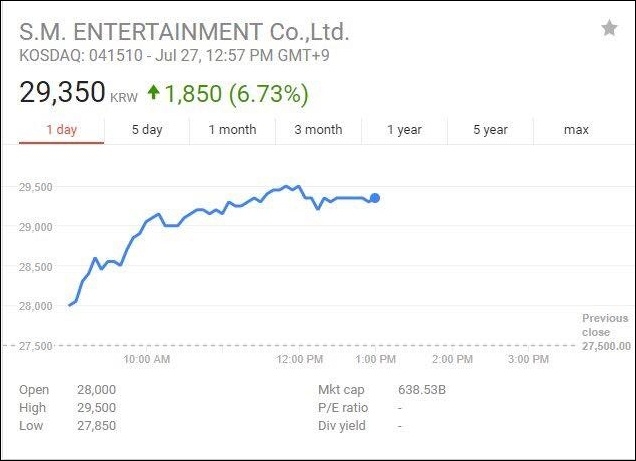This screenshot has width=636, height=461.
Task: Show the max range chart
Action: (x=576, y=130)
